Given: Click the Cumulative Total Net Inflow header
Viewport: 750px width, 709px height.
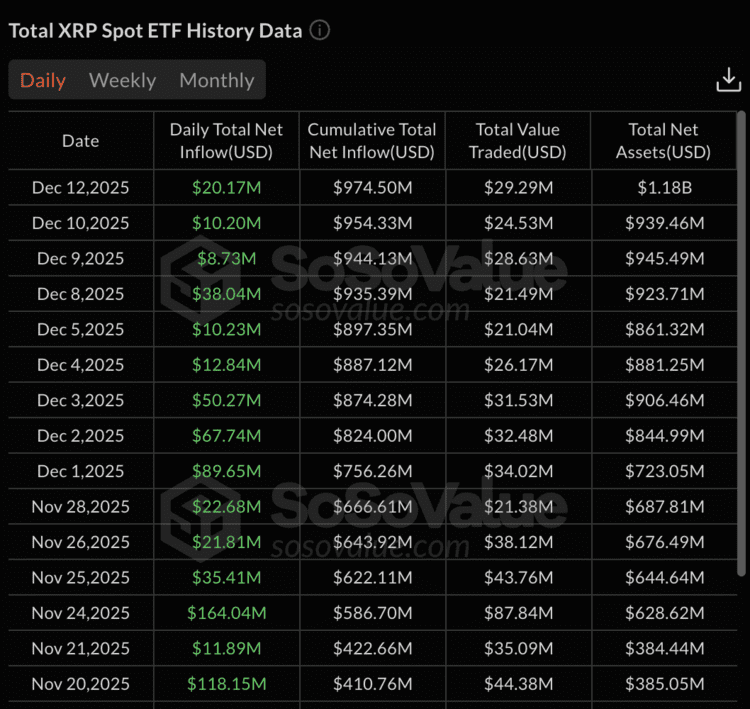Looking at the screenshot, I should (372, 141).
